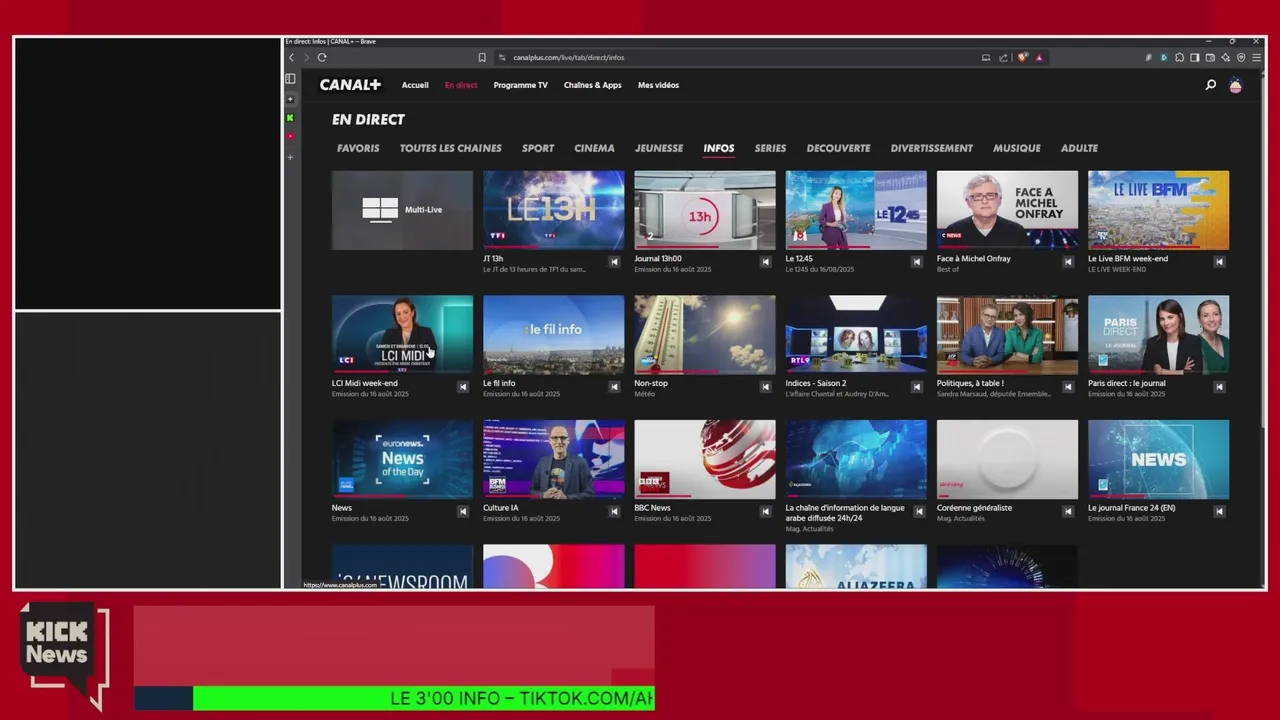Reload the page with the refresh icon

[x=322, y=57]
